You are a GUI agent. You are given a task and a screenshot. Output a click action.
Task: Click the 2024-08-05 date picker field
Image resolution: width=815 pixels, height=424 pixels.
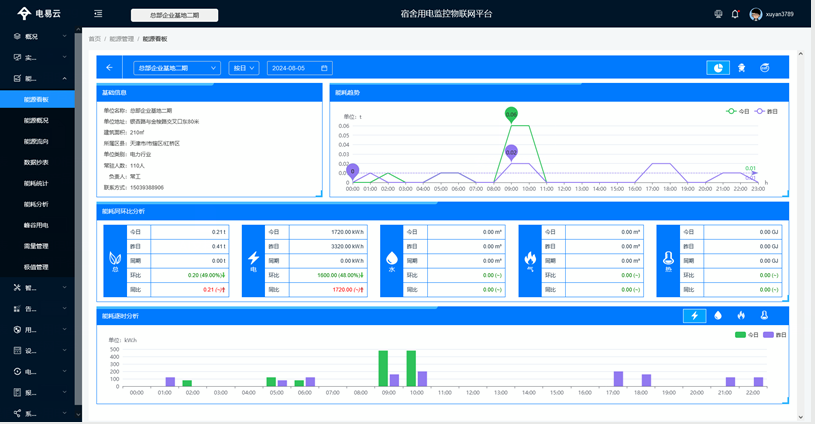tap(299, 68)
